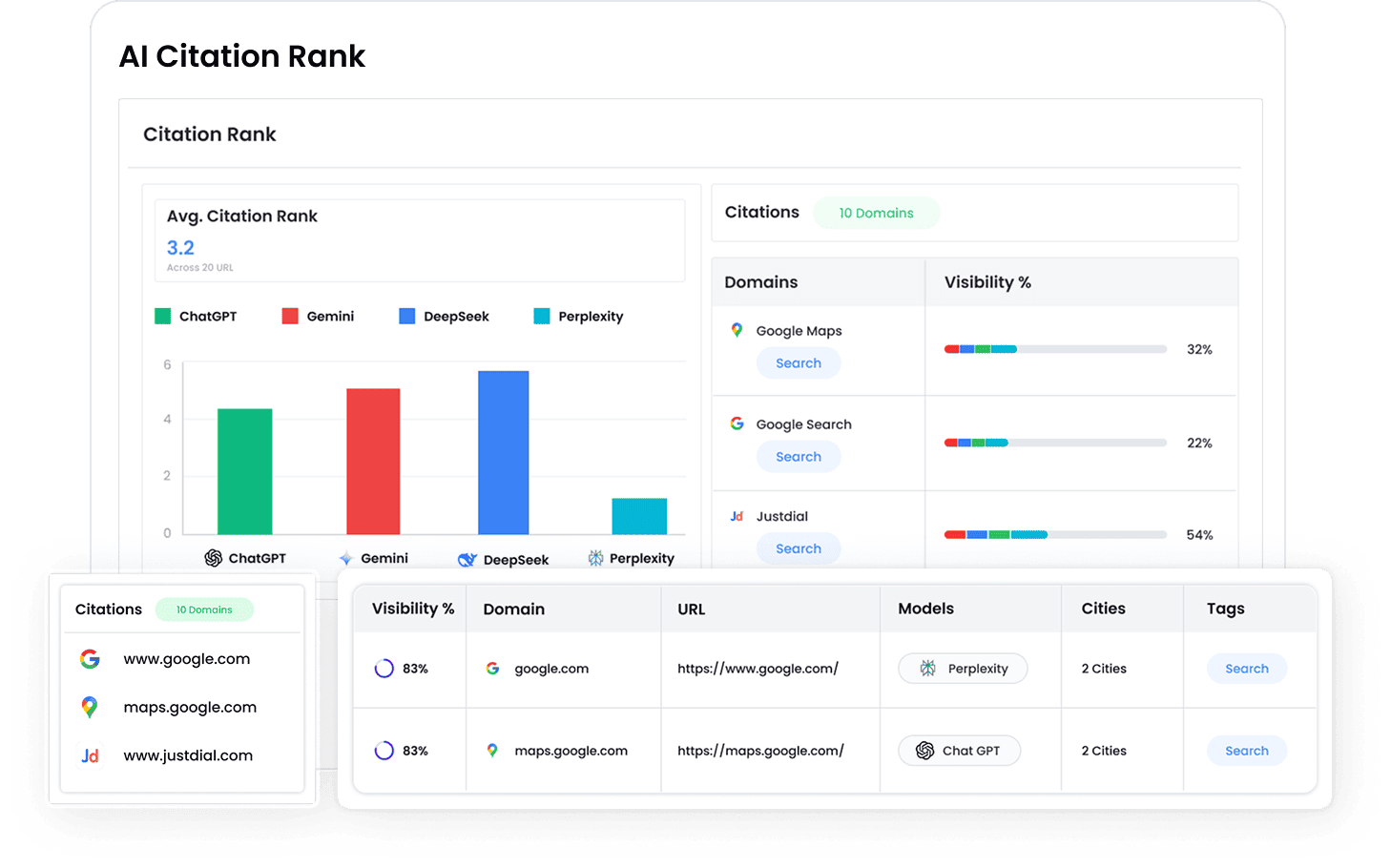Click the Gemini sparkle icon under the chart
The width and height of the screenshot is (1391, 868).
coord(345,559)
